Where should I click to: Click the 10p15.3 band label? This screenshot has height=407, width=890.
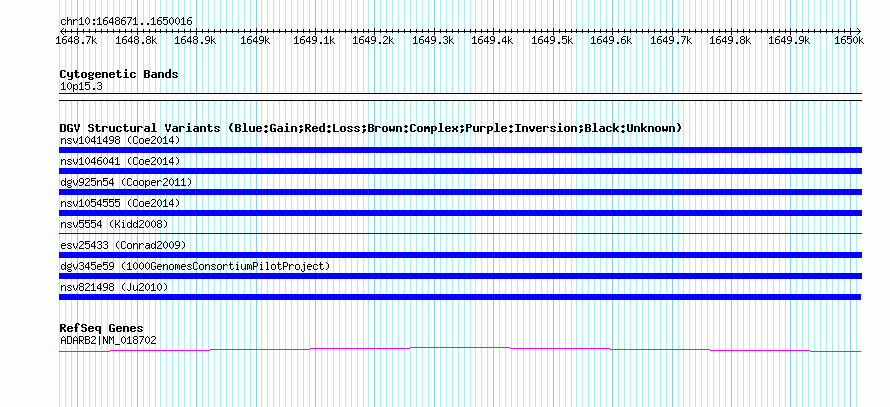coord(81,87)
